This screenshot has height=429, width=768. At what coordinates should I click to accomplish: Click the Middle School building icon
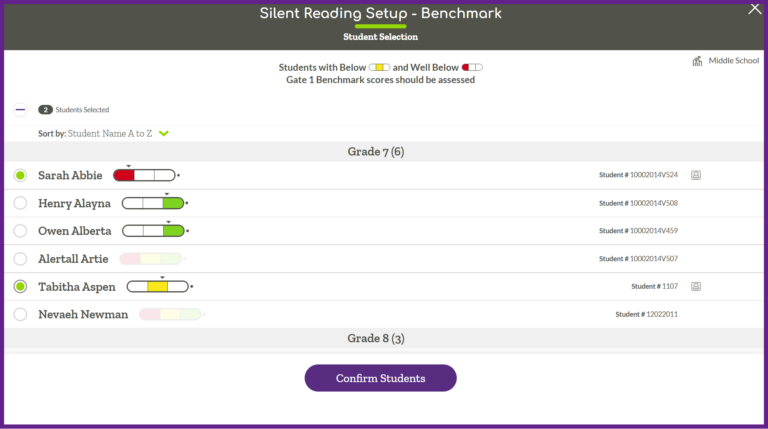click(697, 61)
